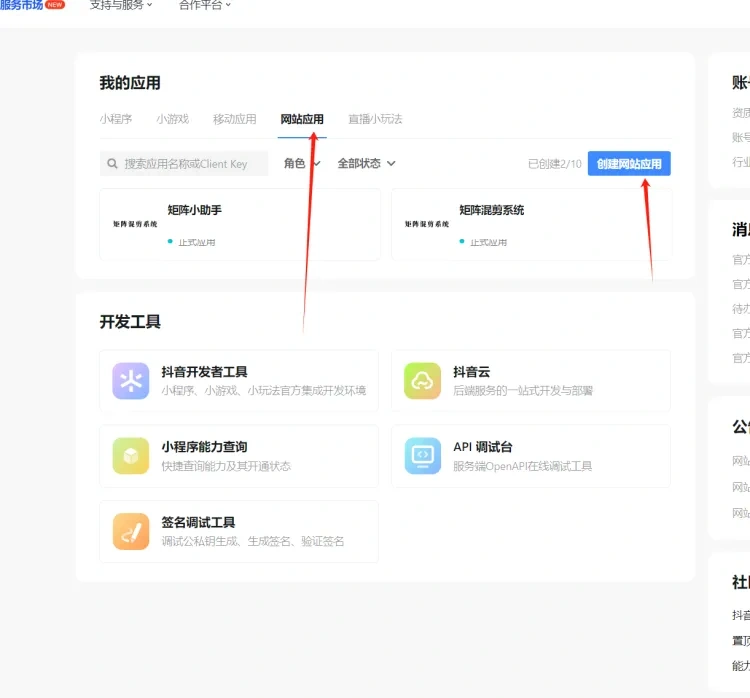The height and width of the screenshot is (698, 750).
Task: Select the 移动应用 tab
Action: click(234, 119)
